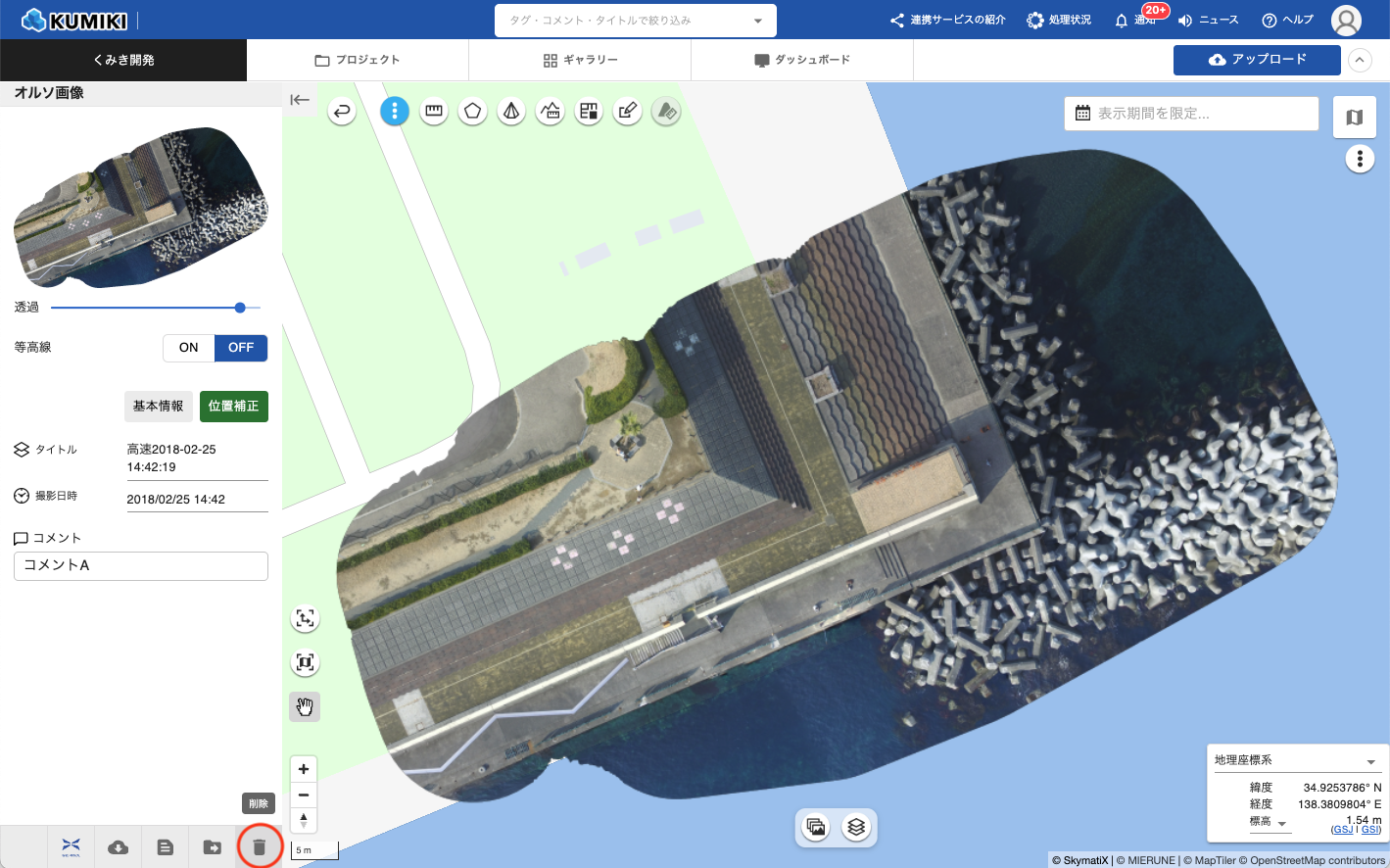Choose the pyramid volume measurement tool

pyautogui.click(x=511, y=112)
